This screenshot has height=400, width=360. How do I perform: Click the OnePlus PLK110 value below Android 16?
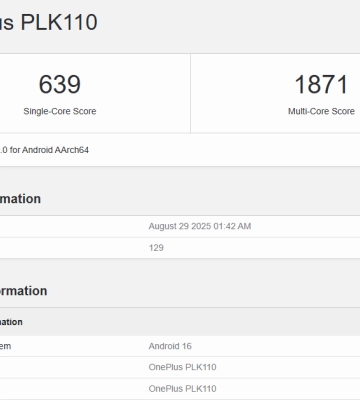click(182, 367)
